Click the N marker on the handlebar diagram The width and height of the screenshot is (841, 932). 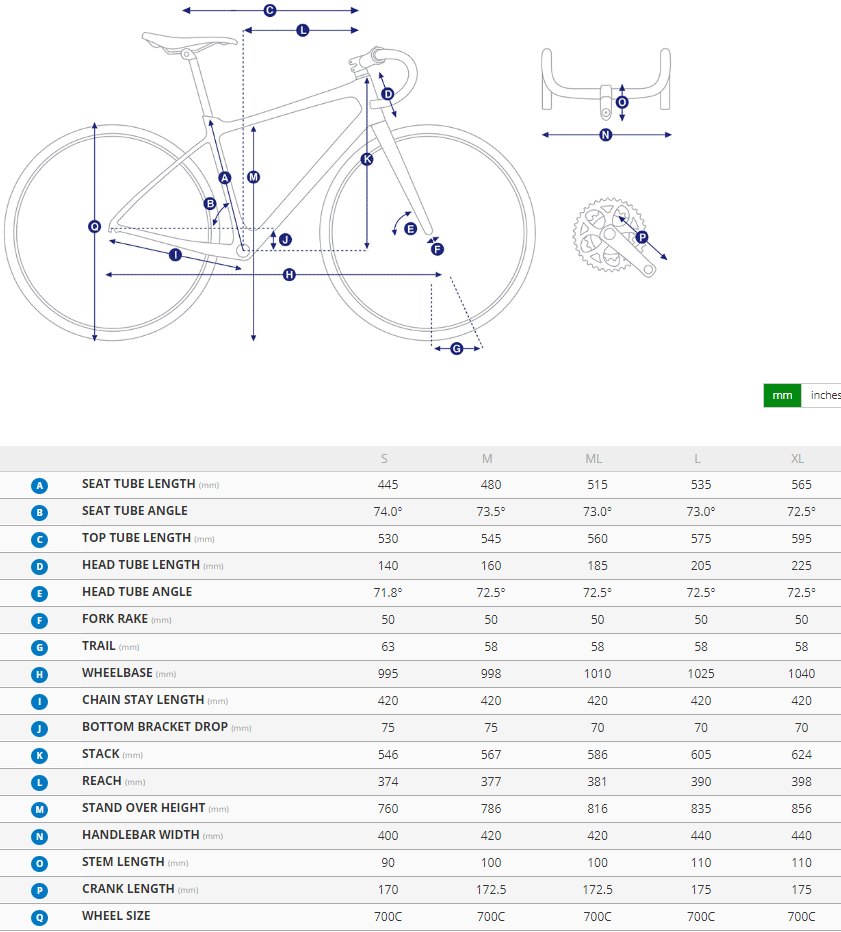pyautogui.click(x=605, y=135)
